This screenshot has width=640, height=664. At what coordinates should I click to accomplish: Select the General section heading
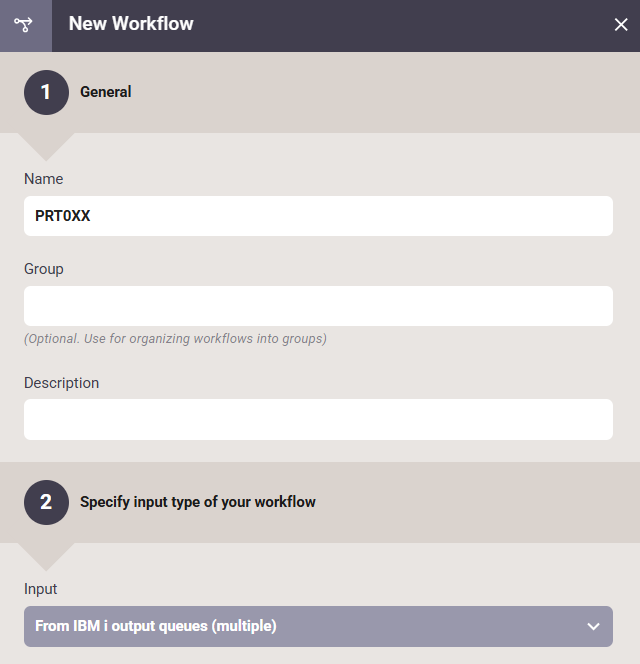[106, 92]
